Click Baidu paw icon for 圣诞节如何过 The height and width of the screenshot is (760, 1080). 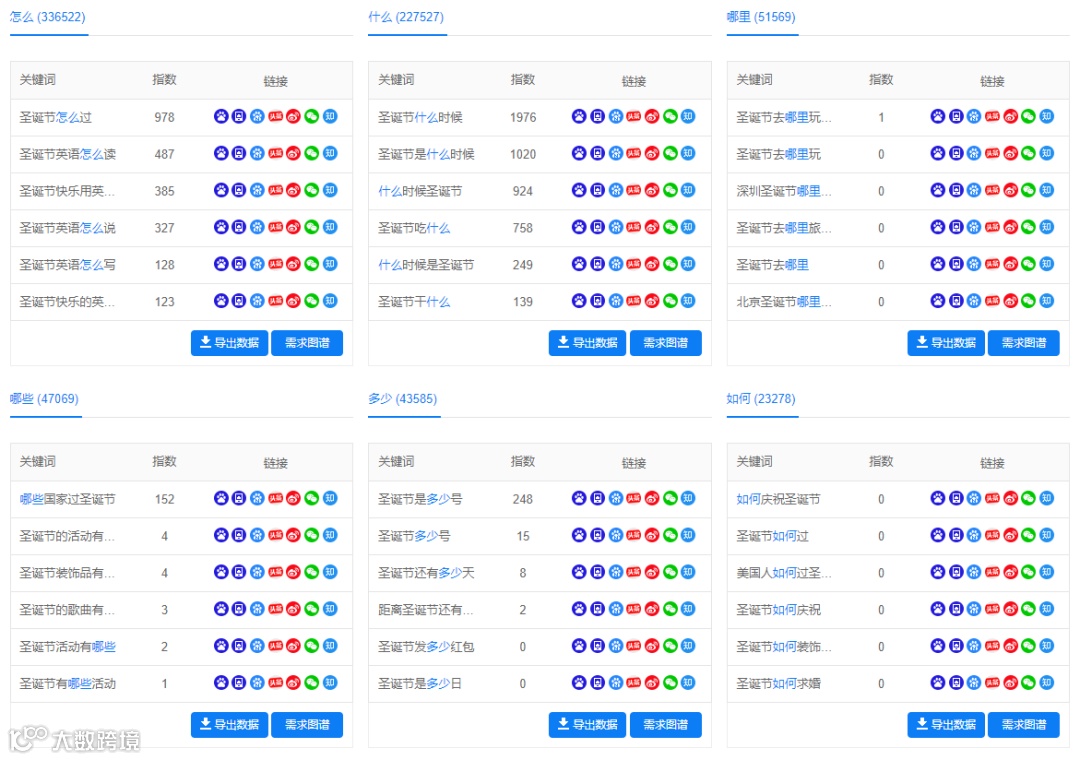click(937, 535)
